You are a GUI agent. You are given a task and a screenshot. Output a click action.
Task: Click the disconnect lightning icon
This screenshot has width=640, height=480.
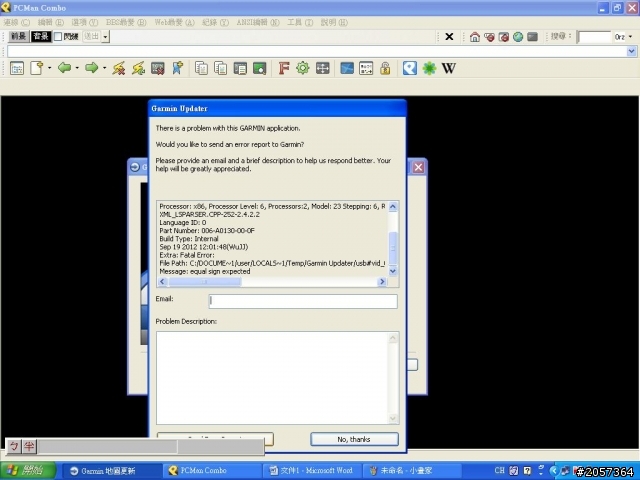118,68
